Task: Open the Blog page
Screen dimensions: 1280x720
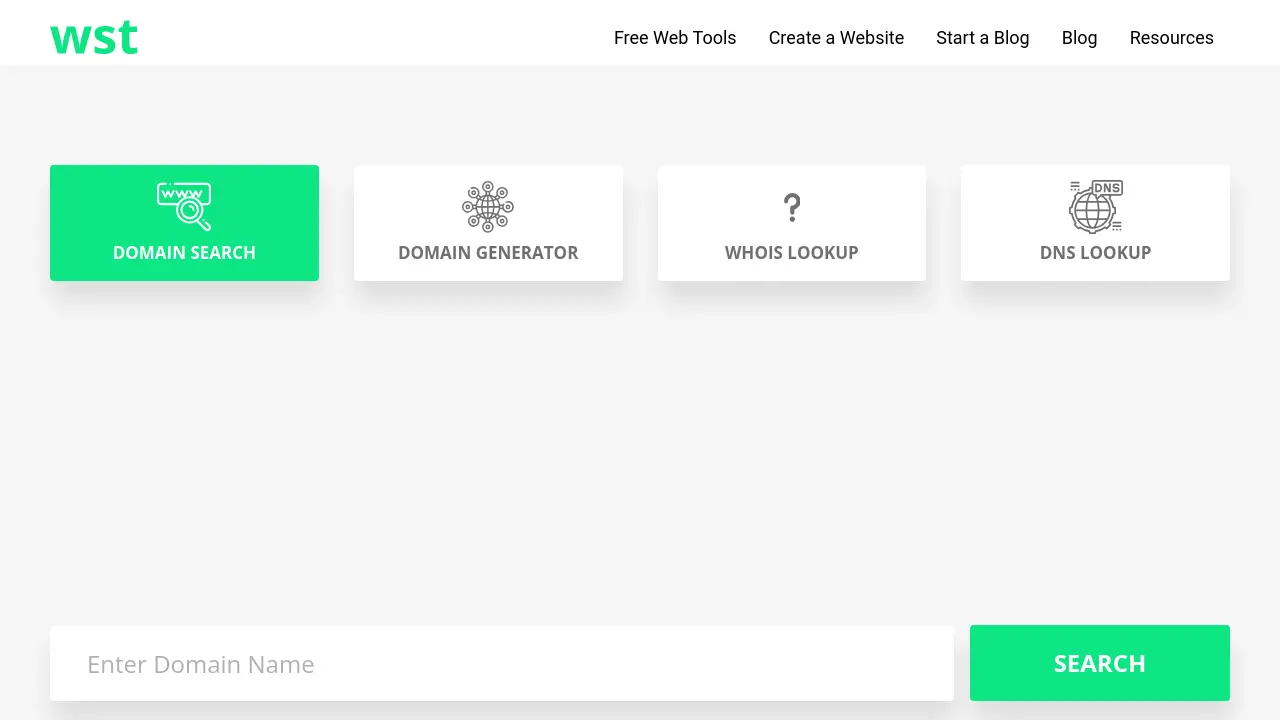Action: 1079,38
